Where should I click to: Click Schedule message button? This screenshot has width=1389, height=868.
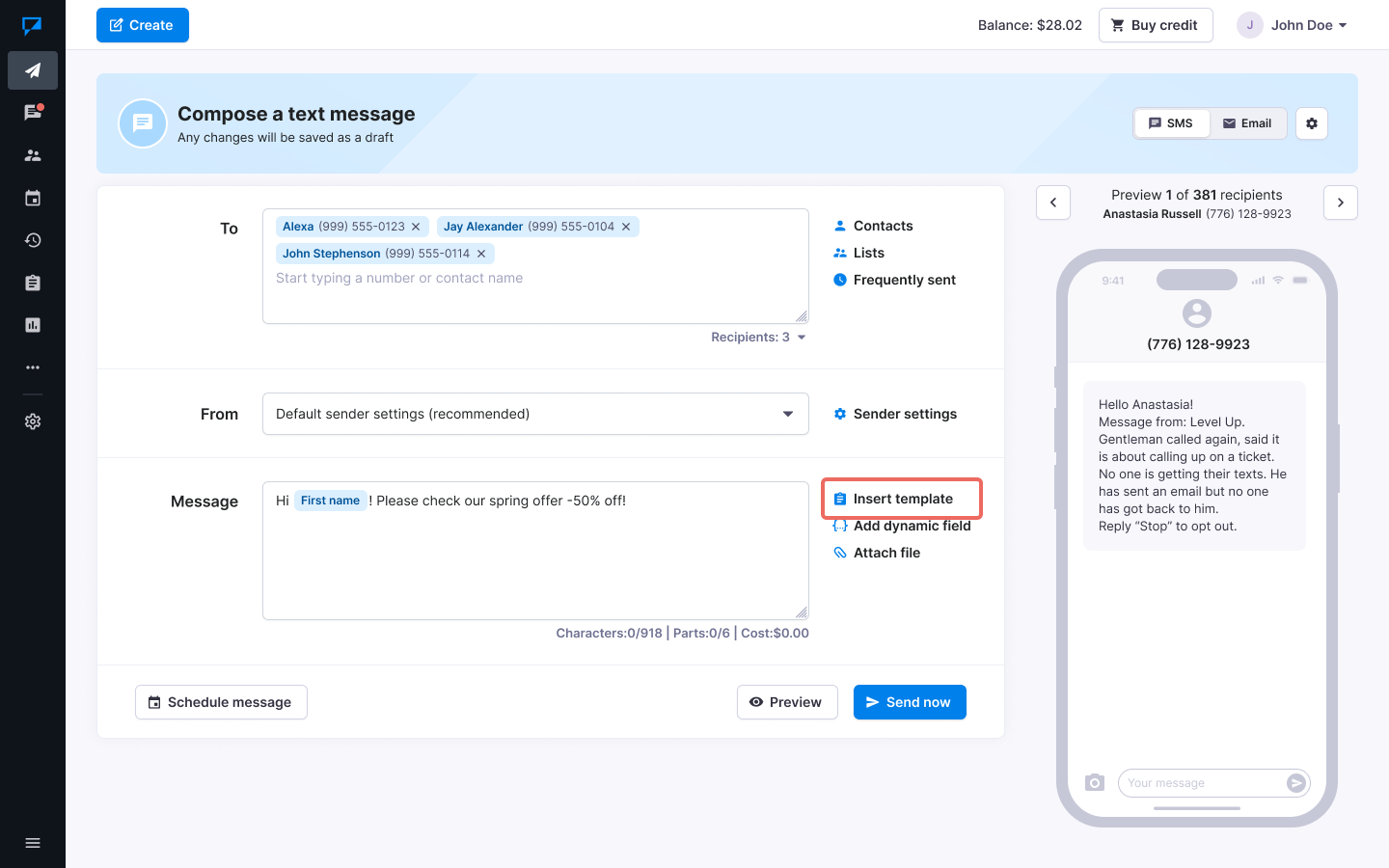tap(221, 702)
